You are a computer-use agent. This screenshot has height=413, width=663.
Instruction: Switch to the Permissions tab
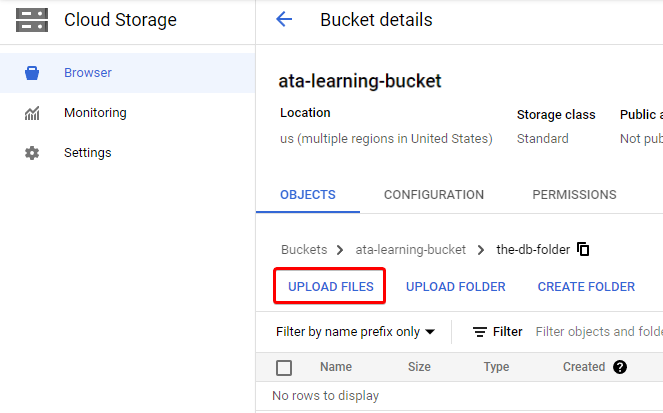(574, 195)
